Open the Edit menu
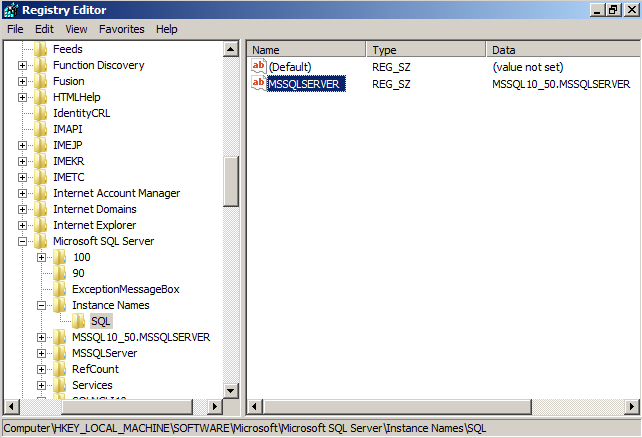 pyautogui.click(x=44, y=29)
